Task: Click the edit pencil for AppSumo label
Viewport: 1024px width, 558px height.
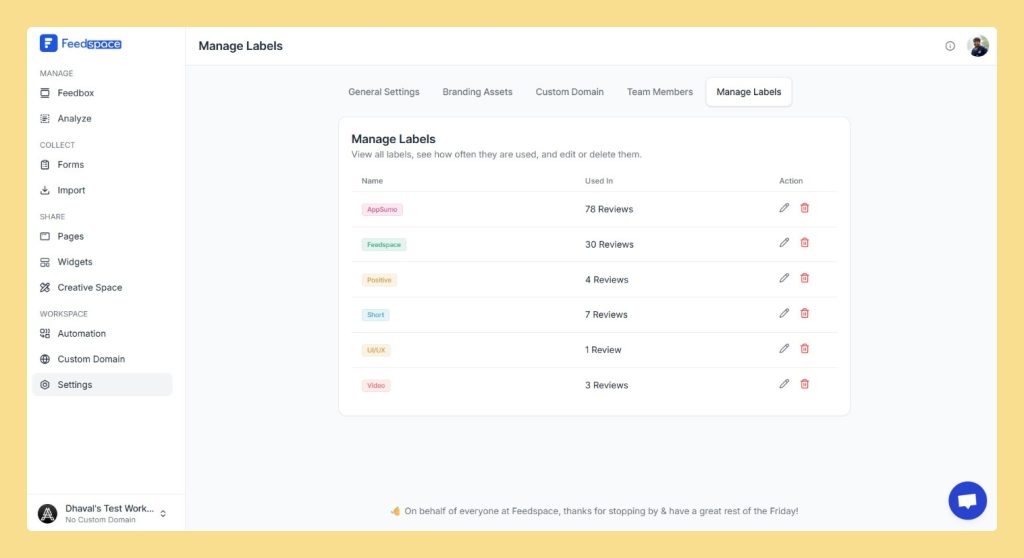Action: click(784, 208)
